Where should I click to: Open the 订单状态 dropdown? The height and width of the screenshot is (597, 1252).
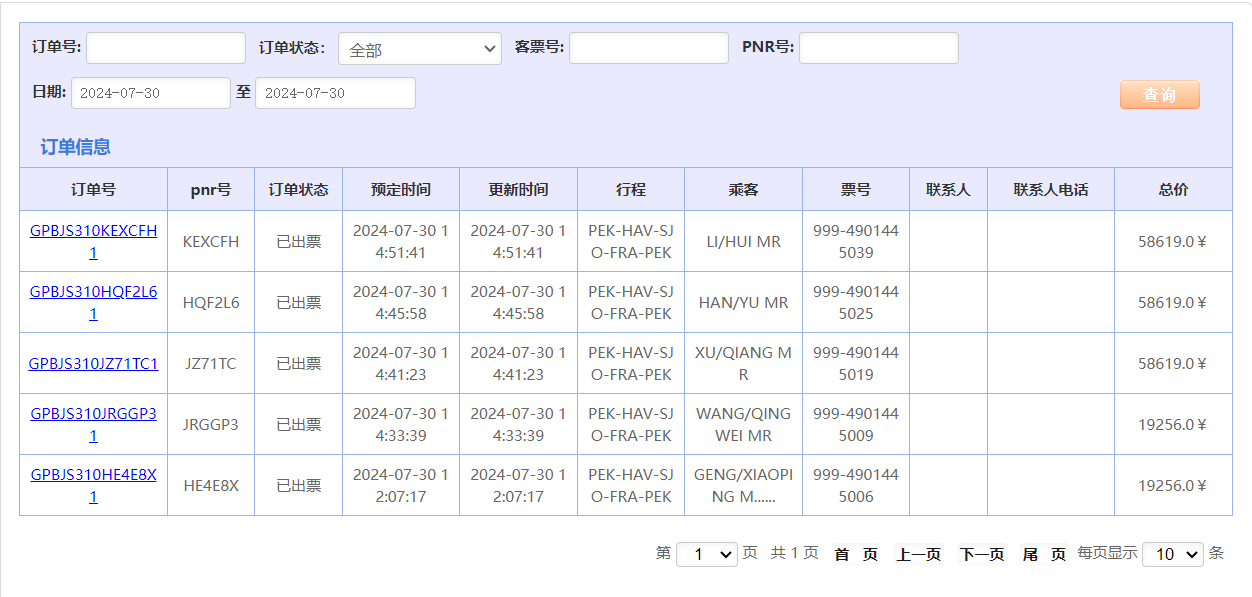point(419,49)
